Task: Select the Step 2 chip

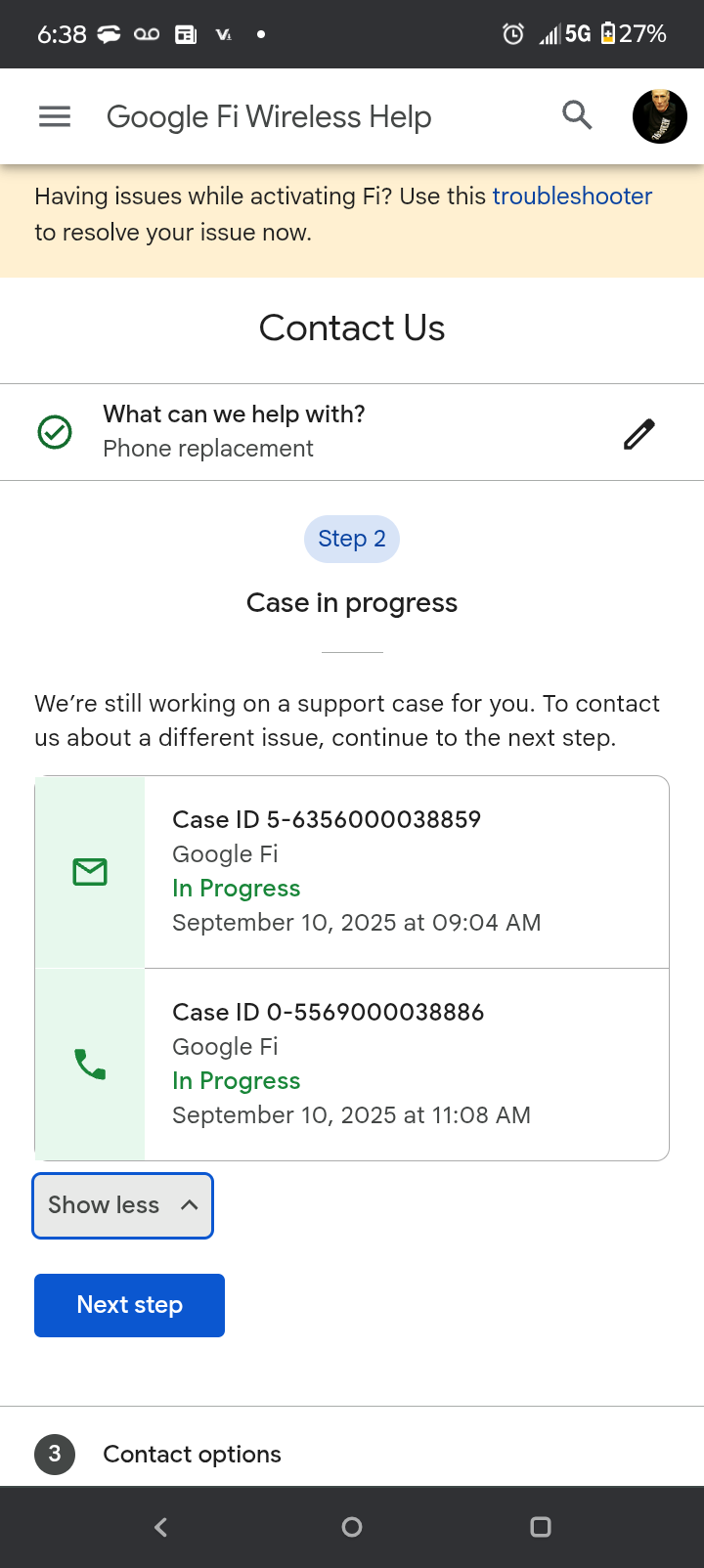Action: 352,539
